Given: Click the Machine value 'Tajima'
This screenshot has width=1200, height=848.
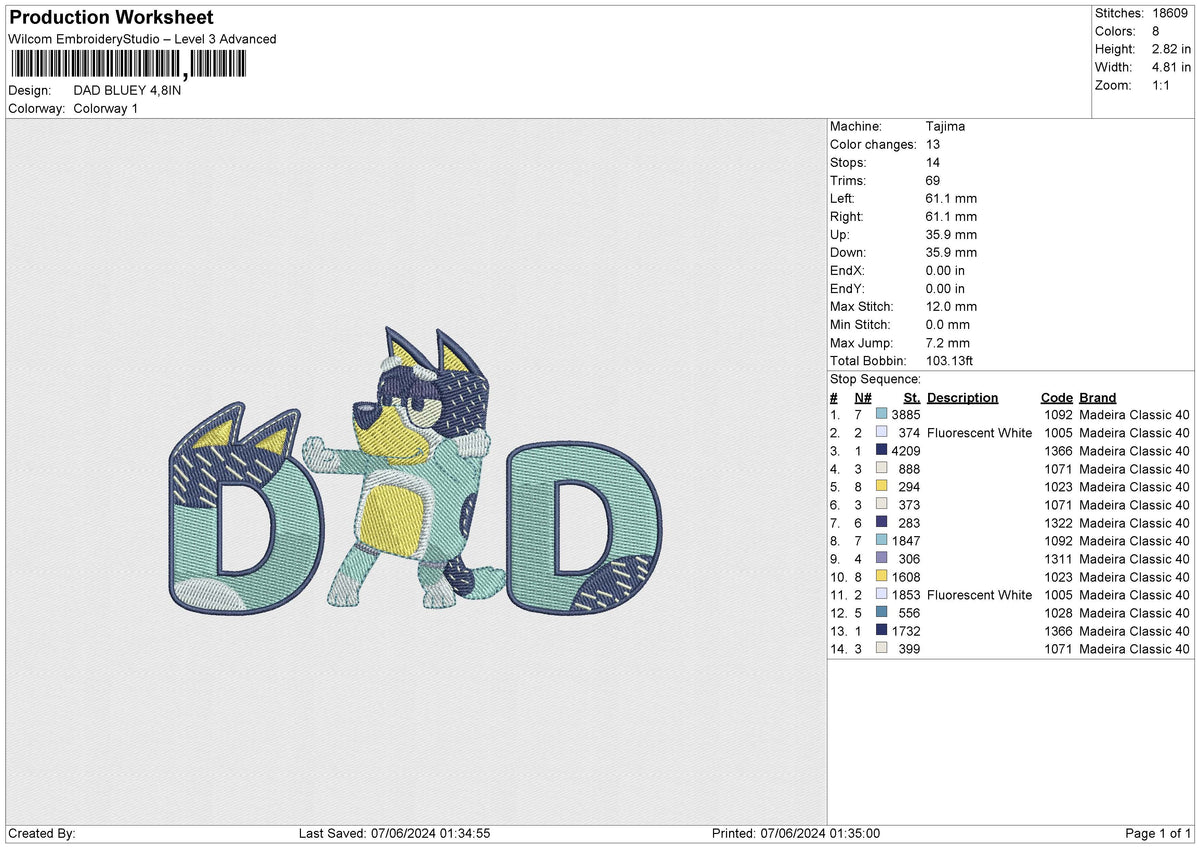Looking at the screenshot, I should coord(945,126).
